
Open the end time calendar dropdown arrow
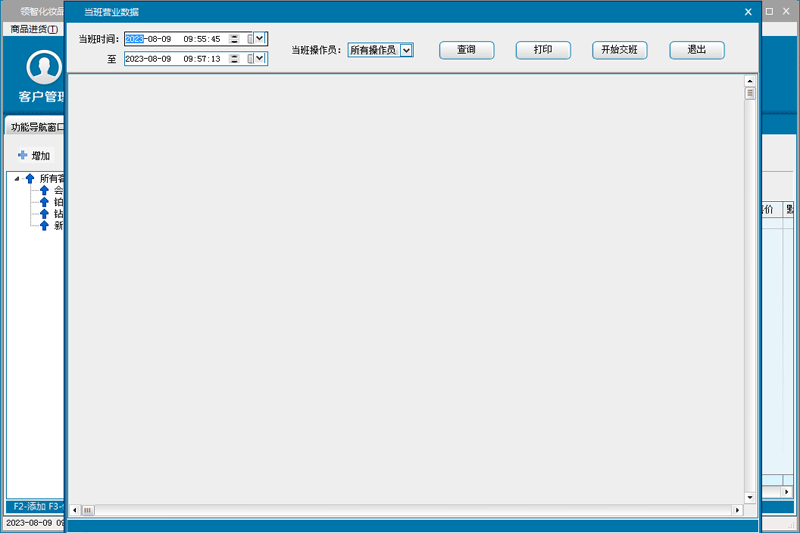259,58
